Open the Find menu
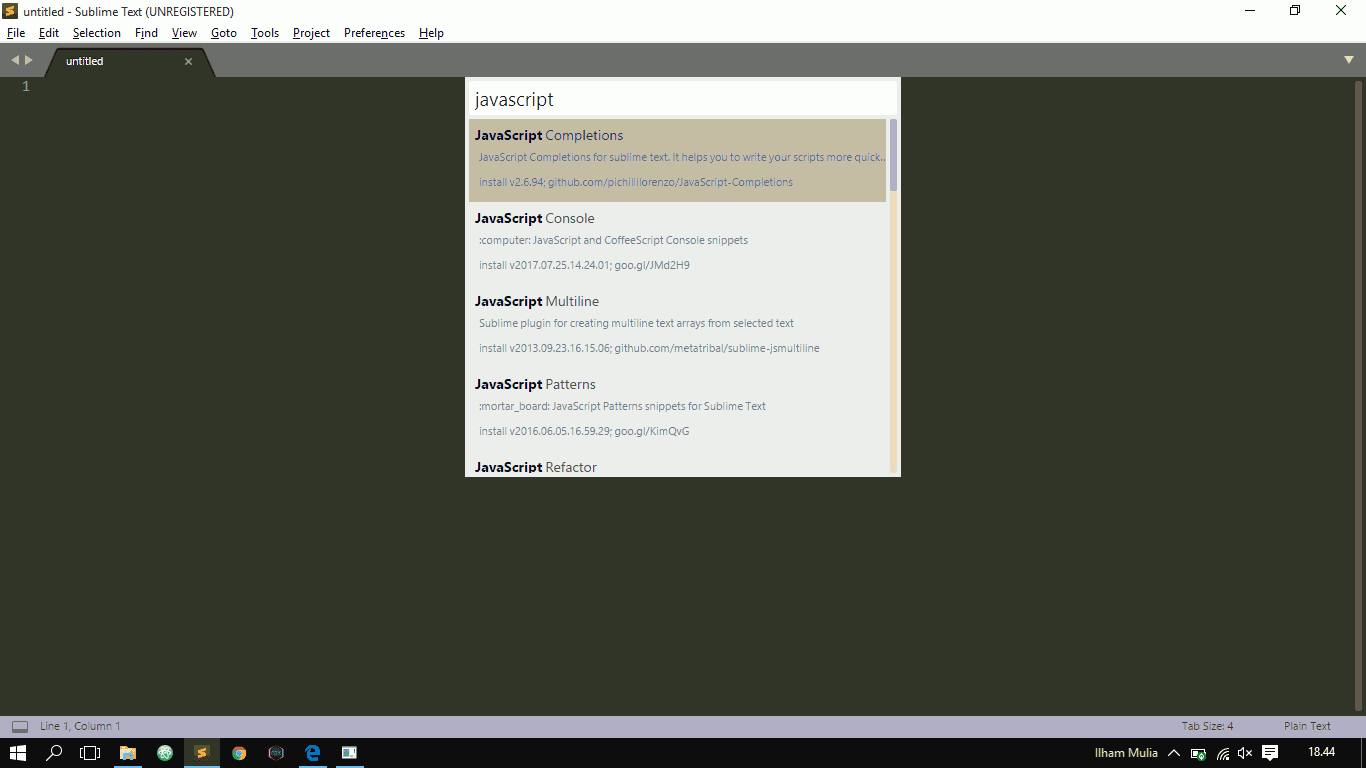Image resolution: width=1366 pixels, height=768 pixels. pyautogui.click(x=146, y=33)
